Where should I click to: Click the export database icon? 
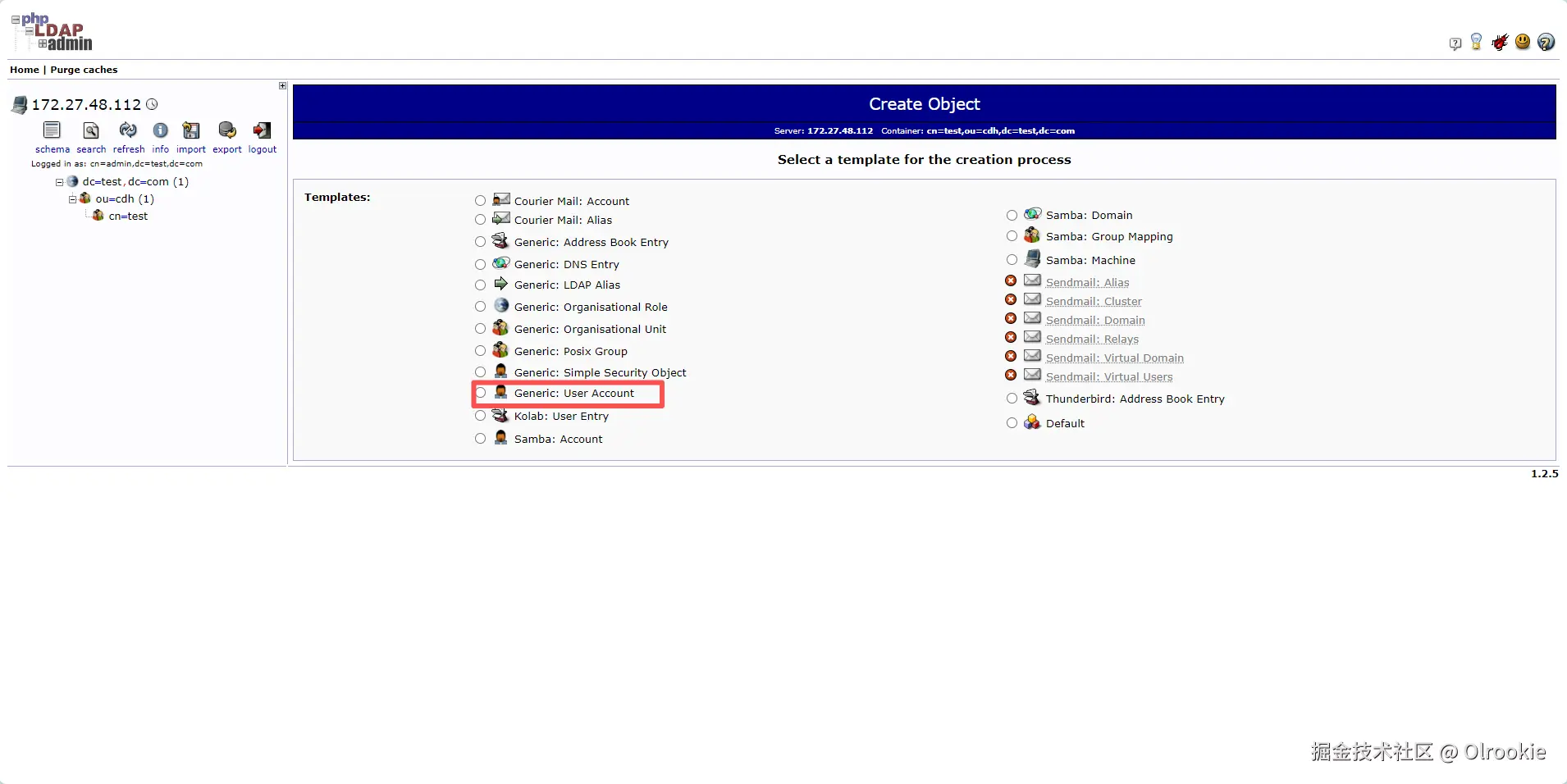tap(227, 130)
